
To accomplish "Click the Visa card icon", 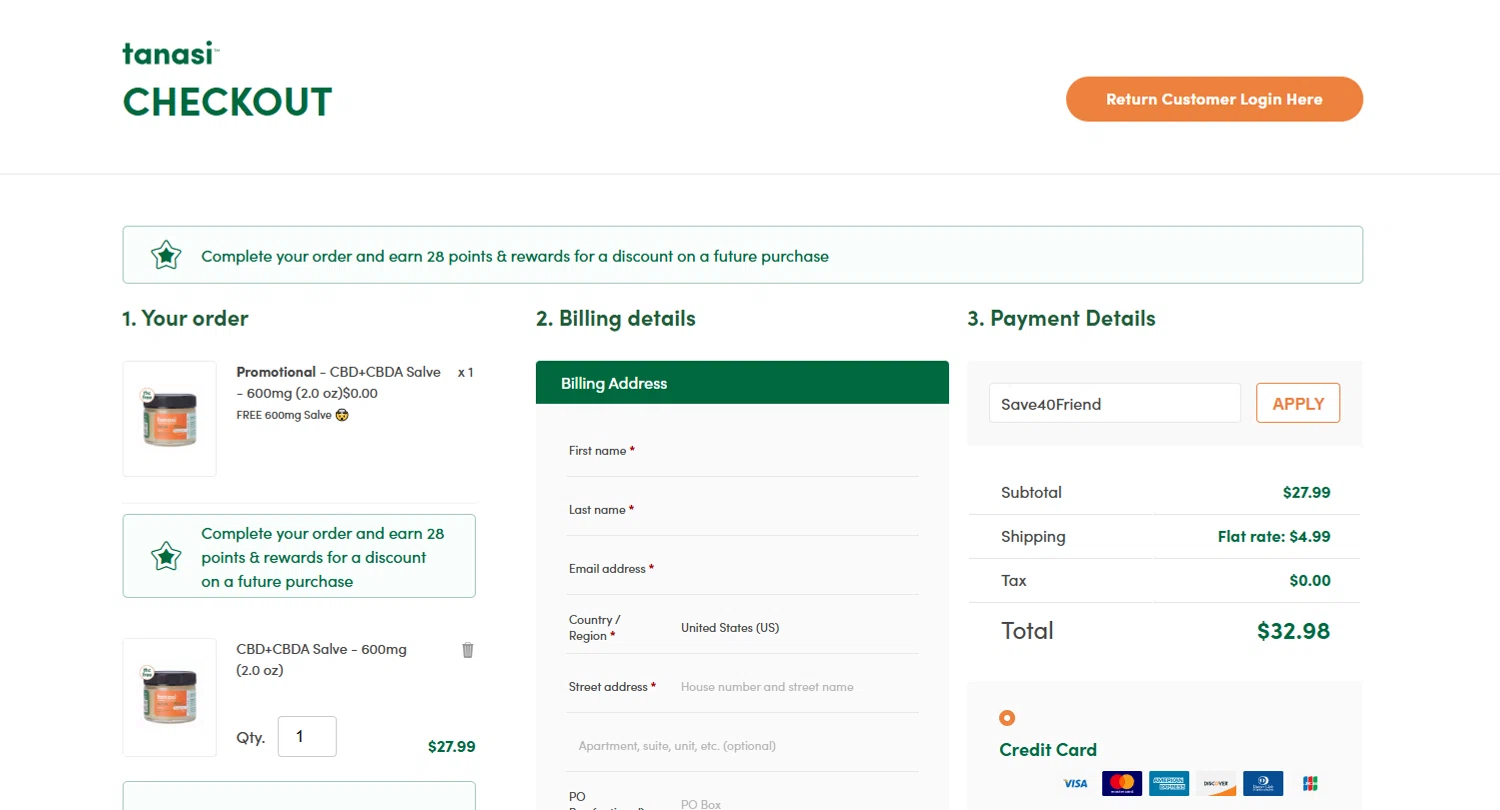I will point(1075,784).
